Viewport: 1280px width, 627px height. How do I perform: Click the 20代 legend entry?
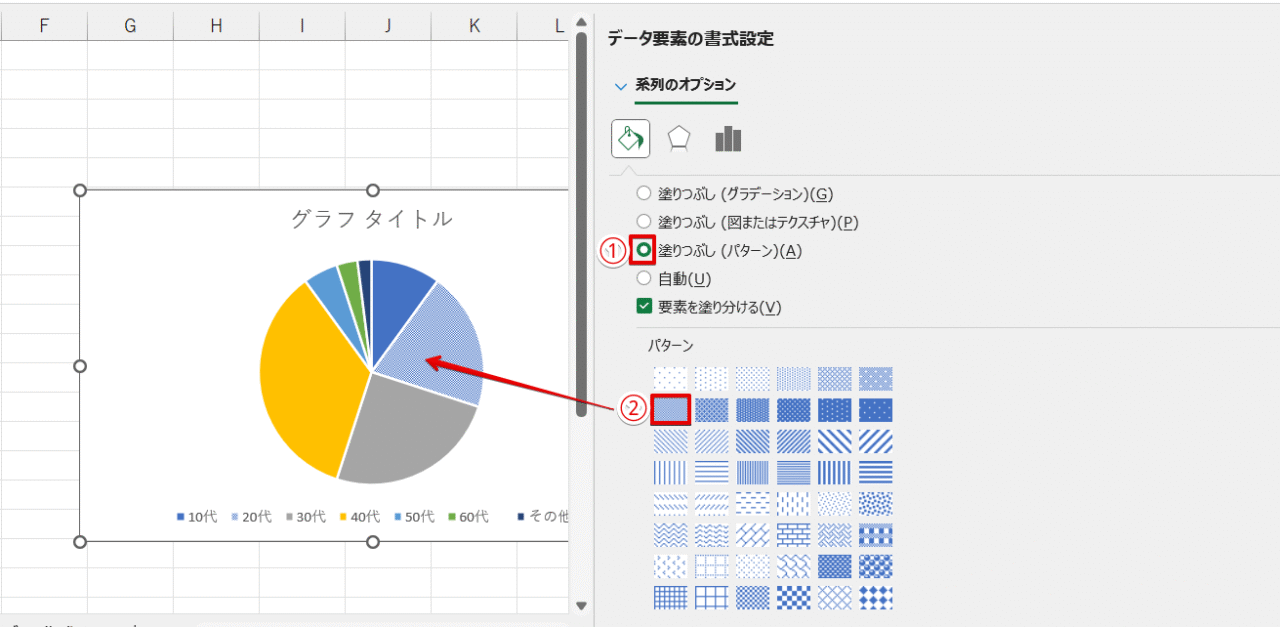click(x=250, y=517)
